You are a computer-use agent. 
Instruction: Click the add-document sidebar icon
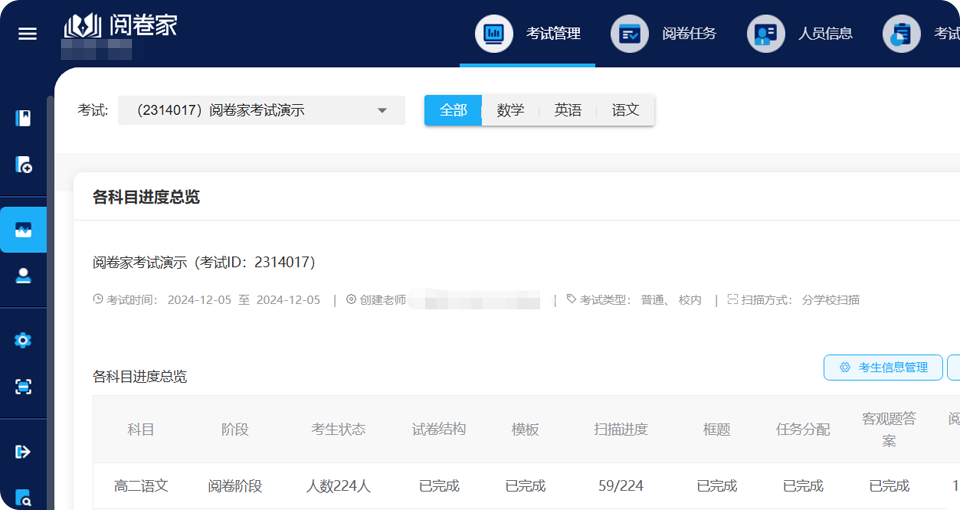23,165
